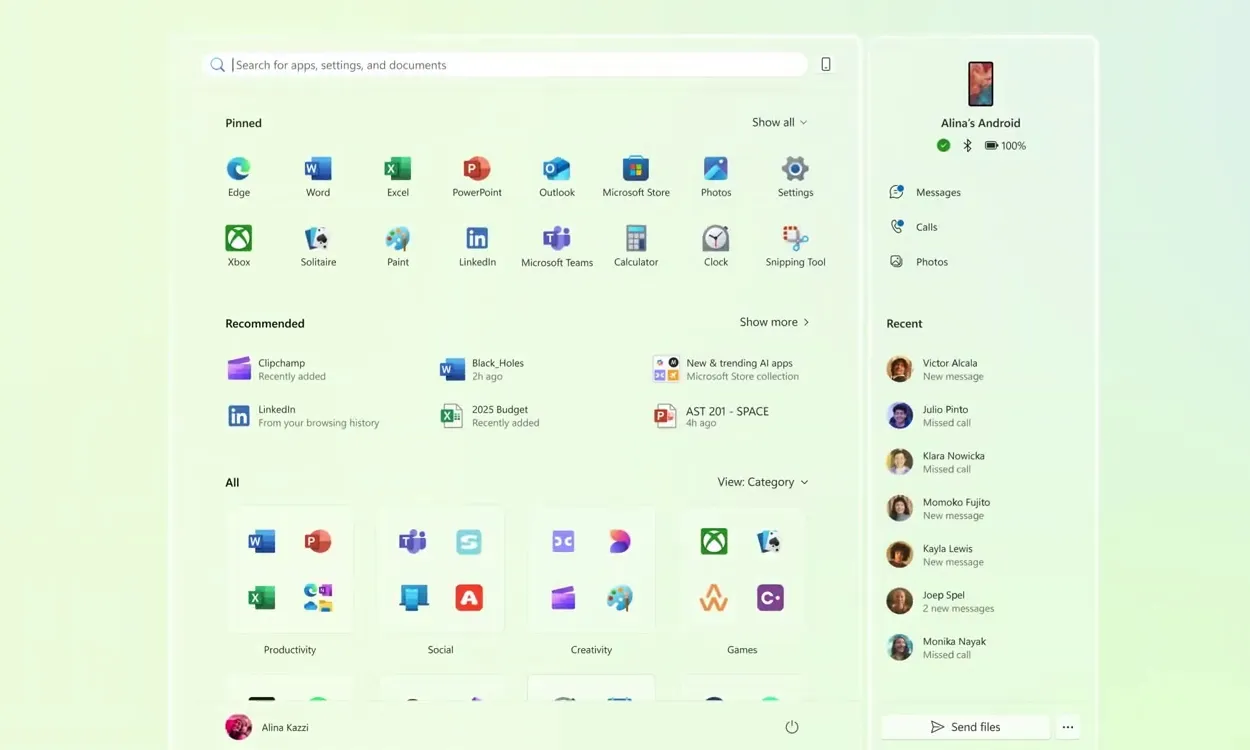
Task: Open Outlook
Action: pyautogui.click(x=556, y=170)
